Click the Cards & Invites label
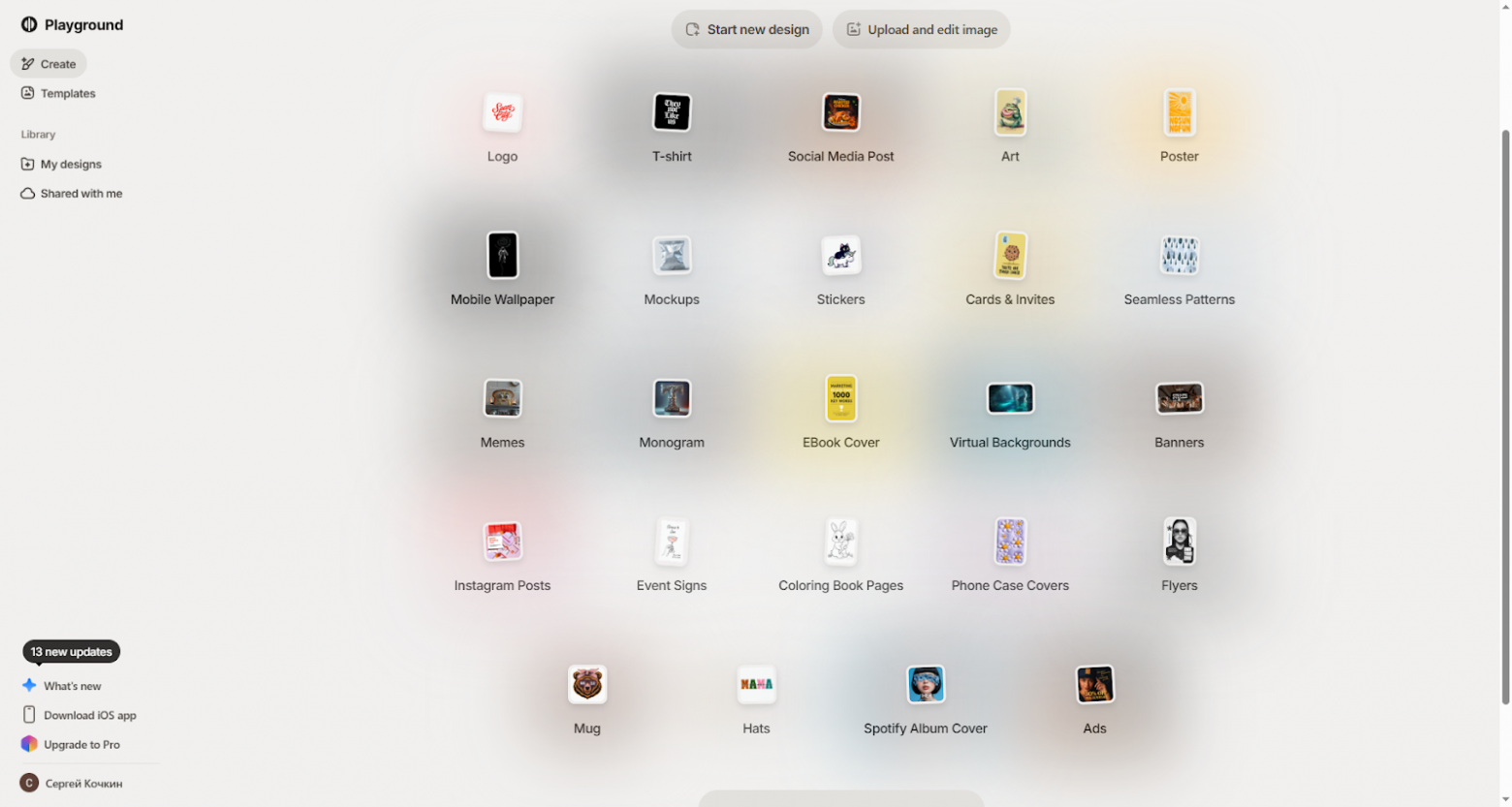Image resolution: width=1512 pixels, height=807 pixels. [x=1010, y=299]
